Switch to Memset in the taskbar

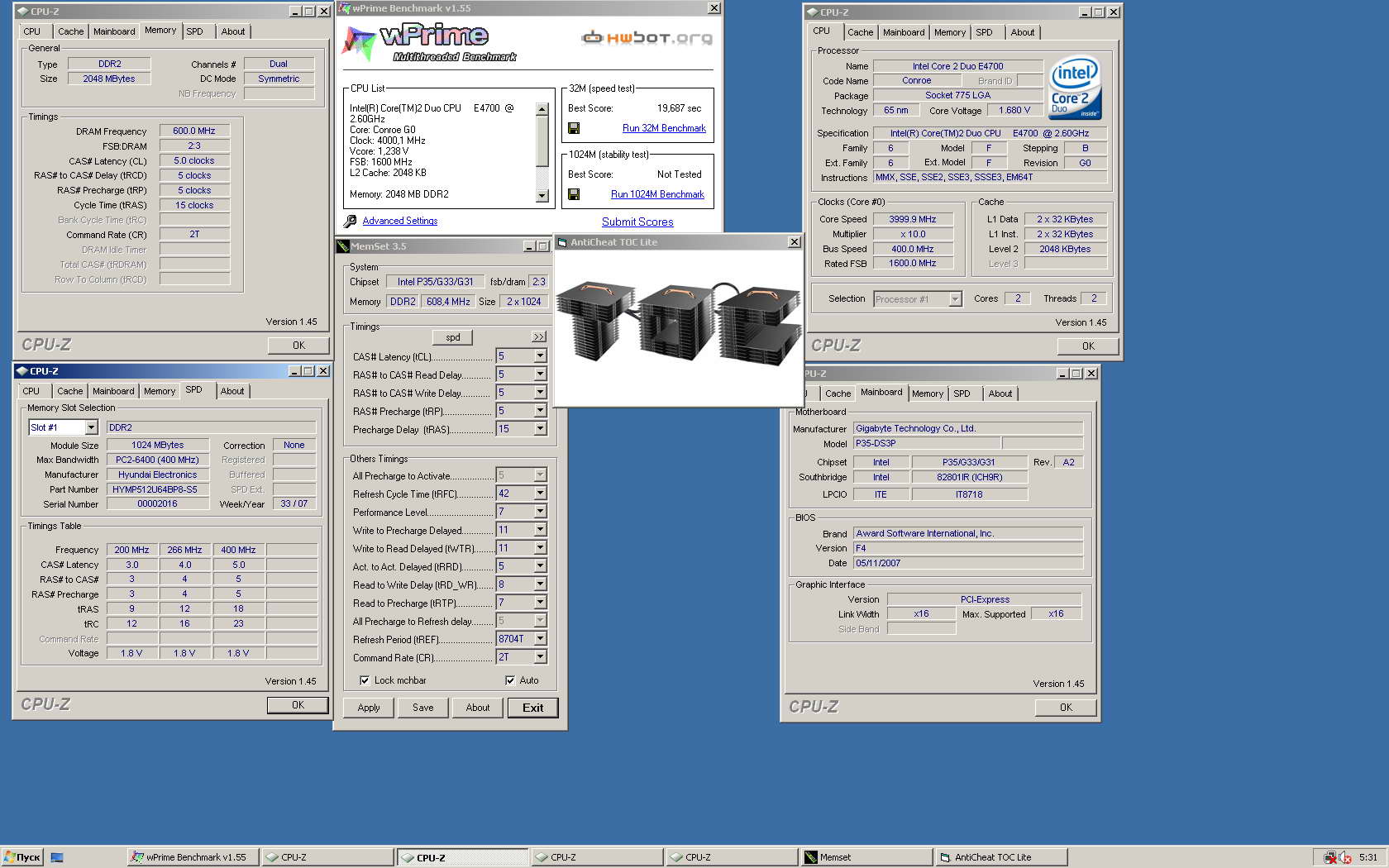[865, 857]
